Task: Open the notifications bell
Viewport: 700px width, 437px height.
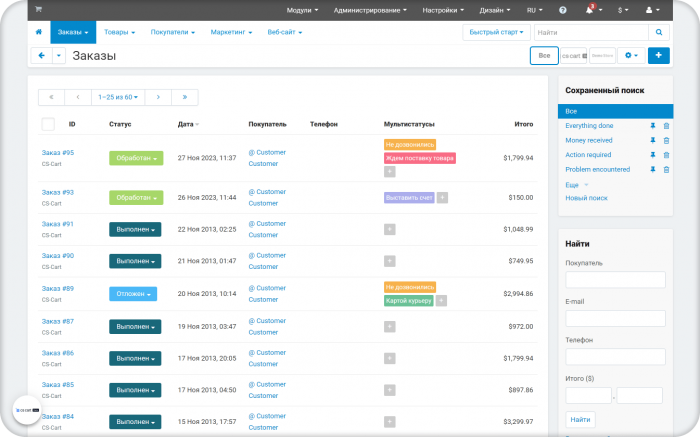Action: (x=590, y=10)
